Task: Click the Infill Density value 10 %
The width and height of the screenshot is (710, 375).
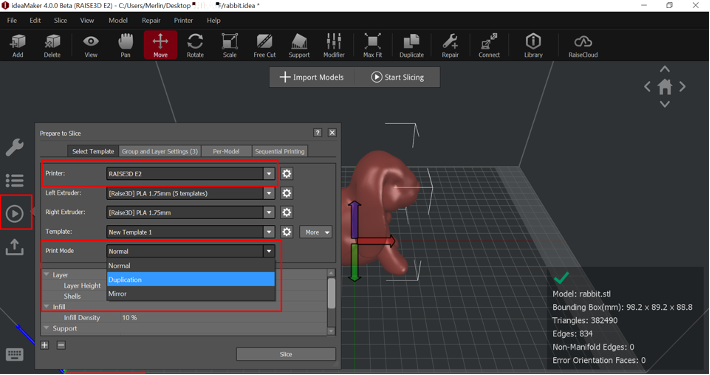Action: pyautogui.click(x=130, y=317)
